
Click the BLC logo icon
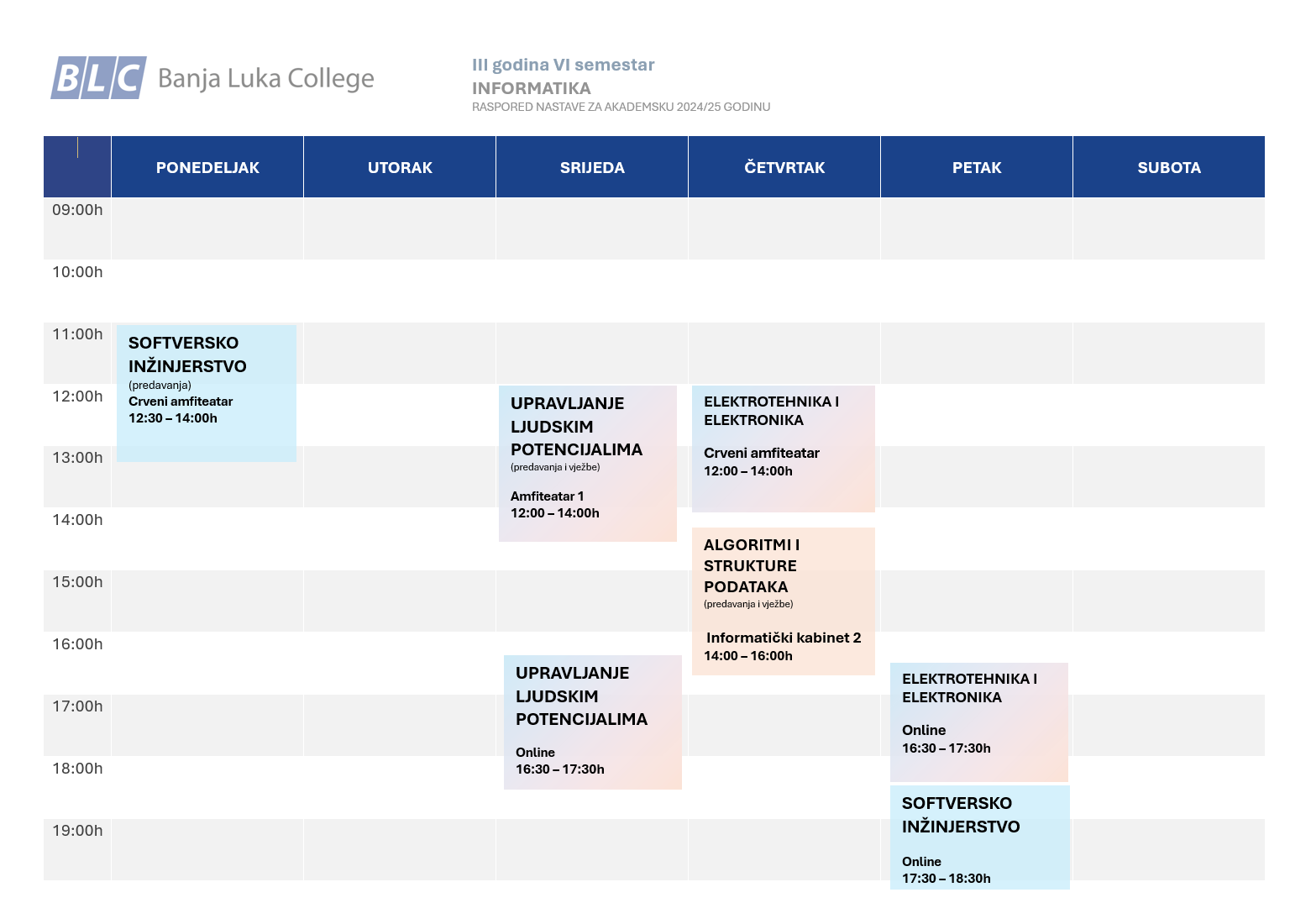(98, 77)
